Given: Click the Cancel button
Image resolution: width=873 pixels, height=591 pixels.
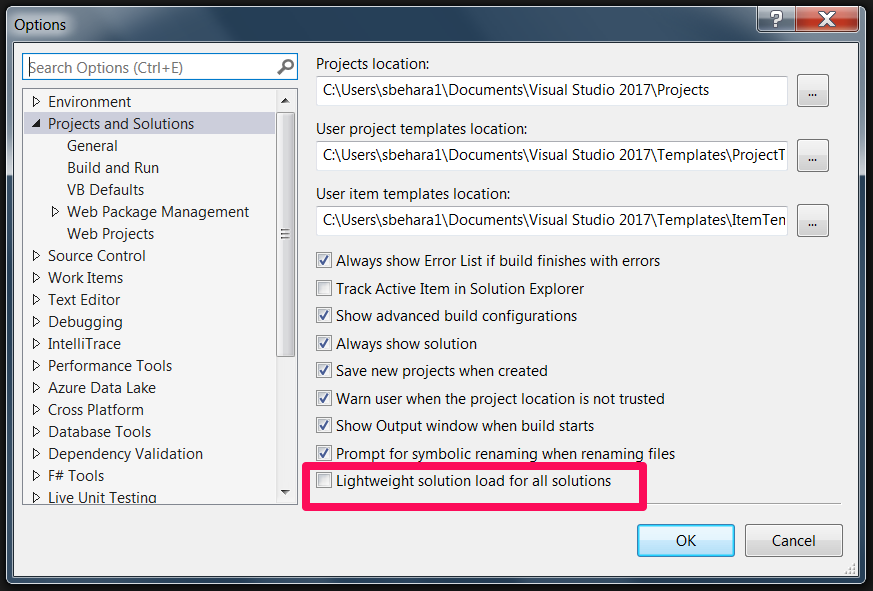Looking at the screenshot, I should click(793, 540).
